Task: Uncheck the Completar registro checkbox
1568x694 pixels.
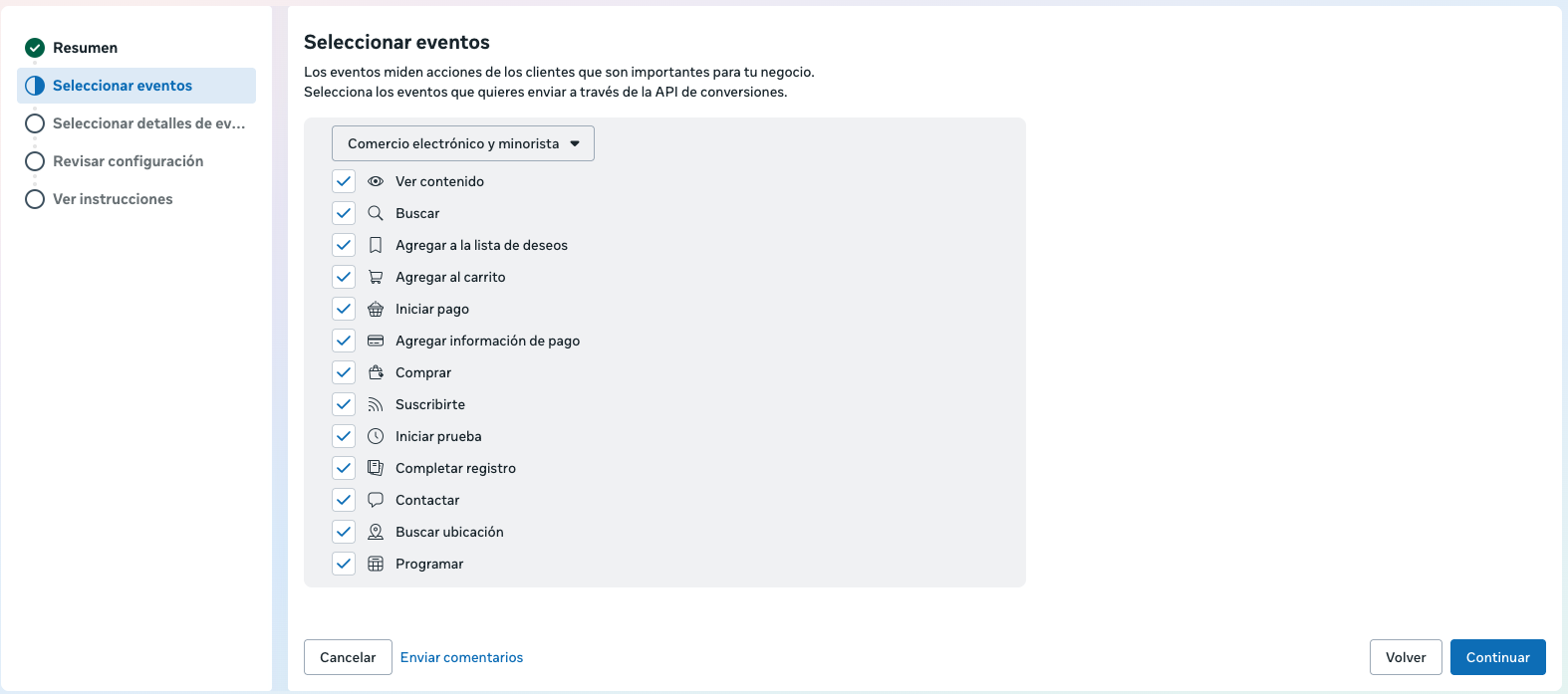Action: (x=344, y=468)
